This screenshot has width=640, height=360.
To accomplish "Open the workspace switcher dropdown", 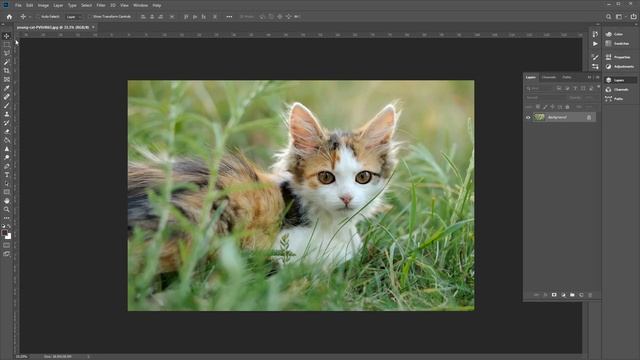I will coord(620,17).
